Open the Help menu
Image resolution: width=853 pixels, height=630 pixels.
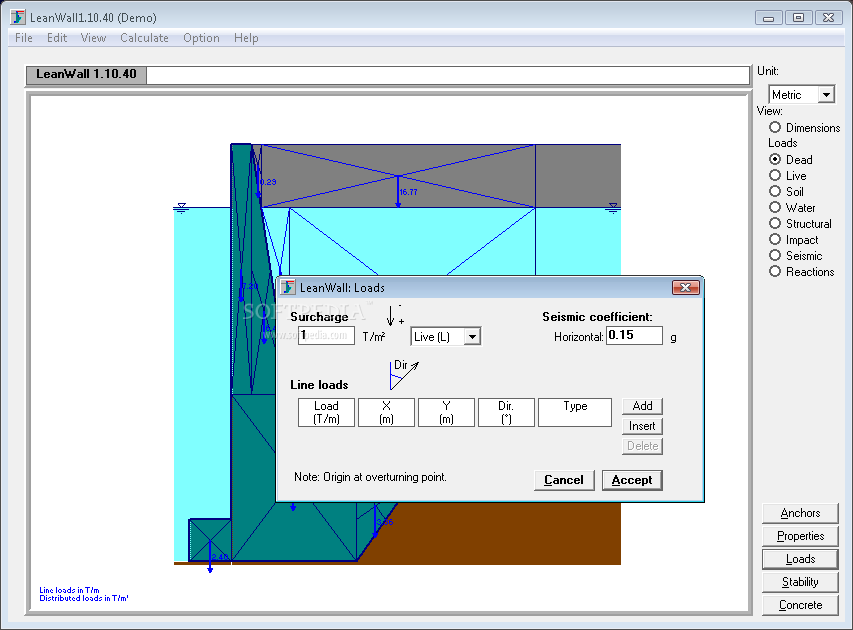click(246, 38)
